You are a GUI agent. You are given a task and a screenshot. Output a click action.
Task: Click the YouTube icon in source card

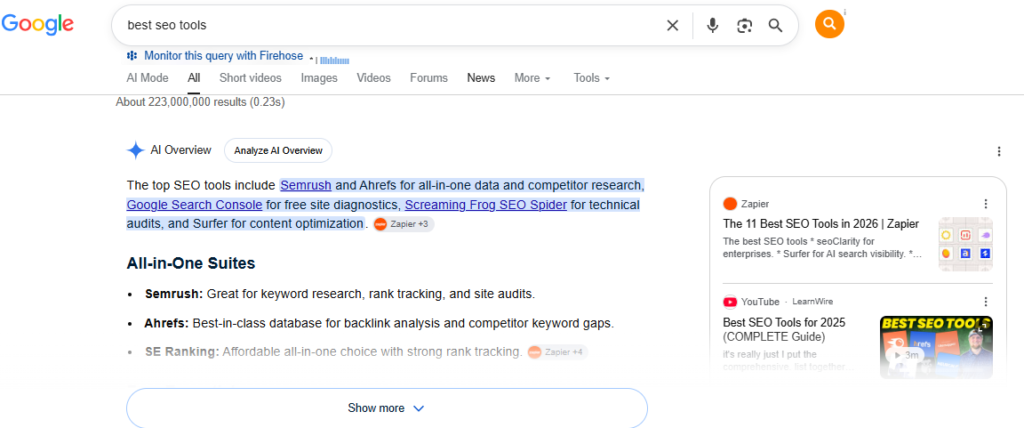[x=730, y=302]
